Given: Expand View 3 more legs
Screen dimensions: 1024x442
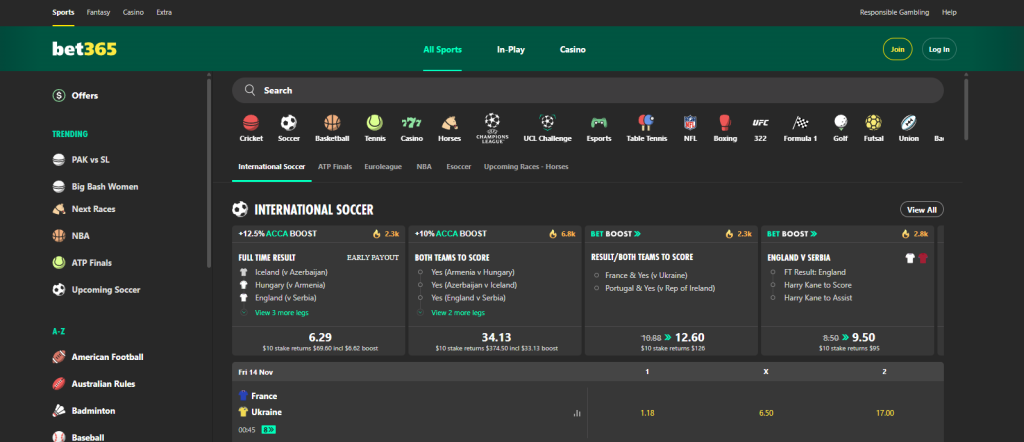Looking at the screenshot, I should pyautogui.click(x=281, y=313).
